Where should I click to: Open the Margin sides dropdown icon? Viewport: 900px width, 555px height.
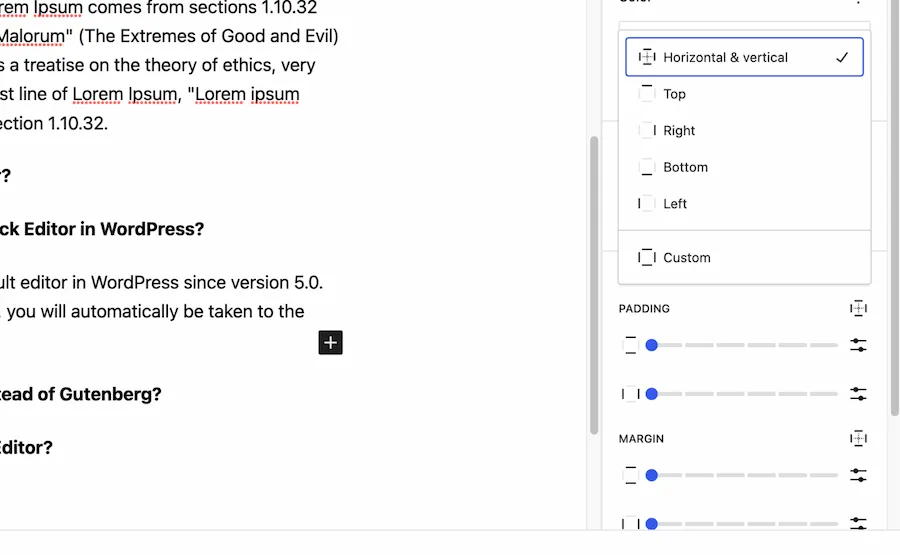[x=858, y=438]
